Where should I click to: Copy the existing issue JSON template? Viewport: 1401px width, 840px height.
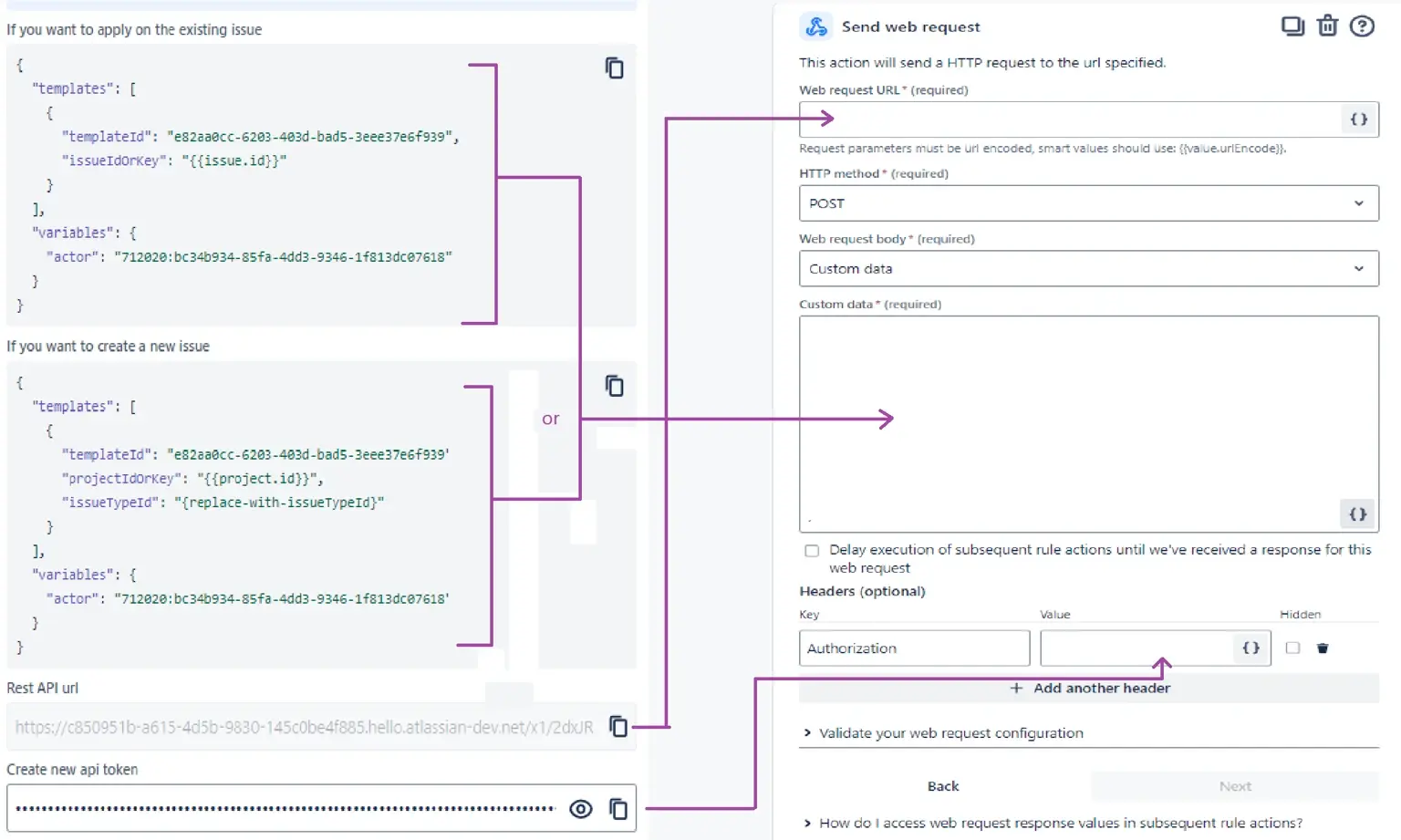(615, 68)
